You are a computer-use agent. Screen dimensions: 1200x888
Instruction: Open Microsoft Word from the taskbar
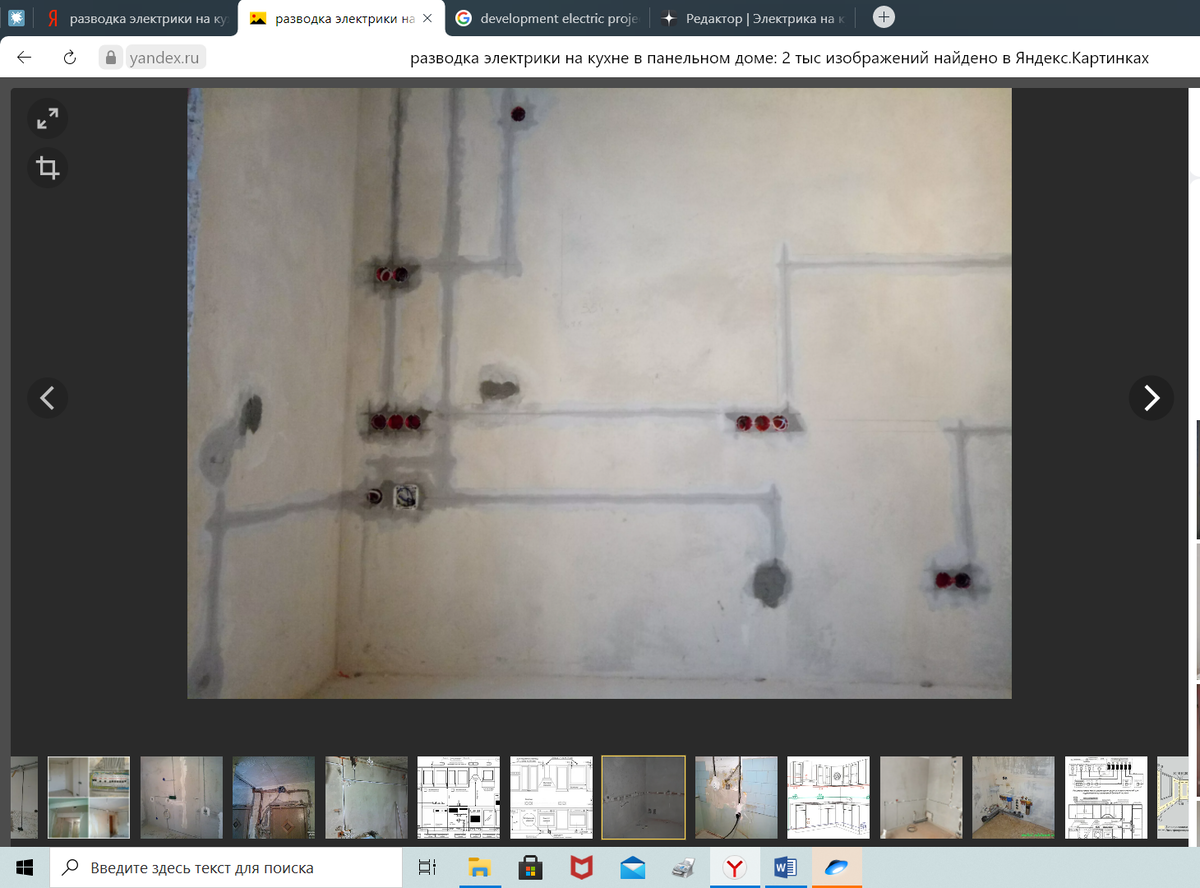click(x=785, y=867)
